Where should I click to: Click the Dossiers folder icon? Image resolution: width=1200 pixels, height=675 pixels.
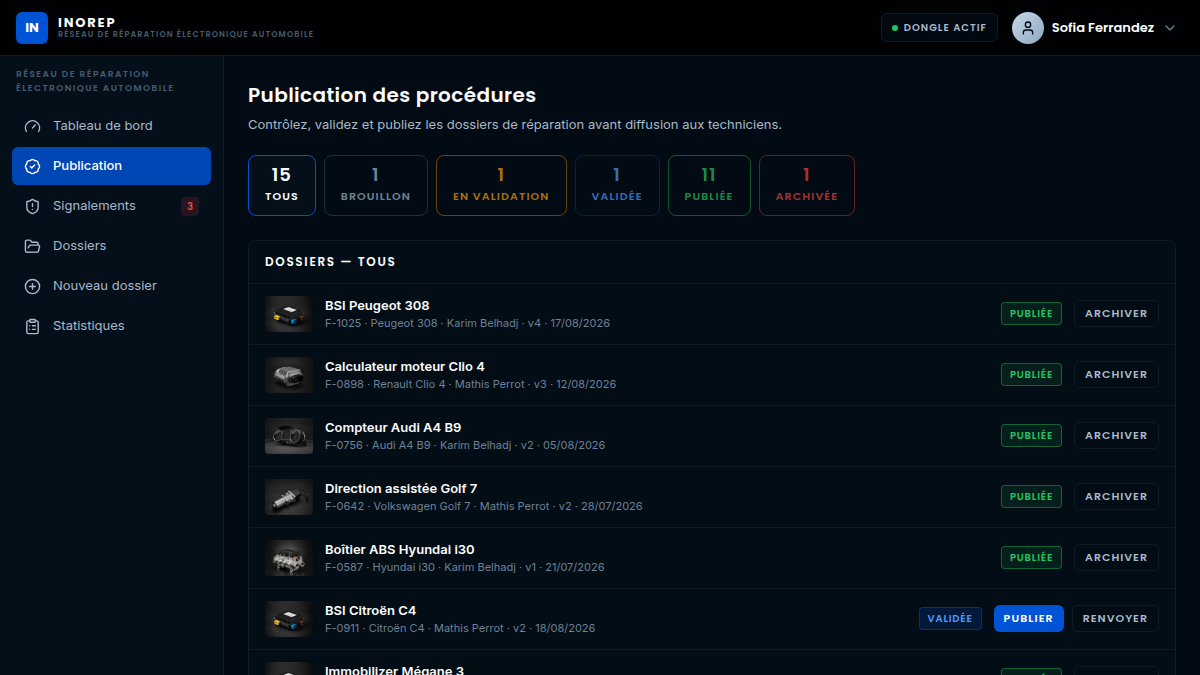pyautogui.click(x=32, y=246)
